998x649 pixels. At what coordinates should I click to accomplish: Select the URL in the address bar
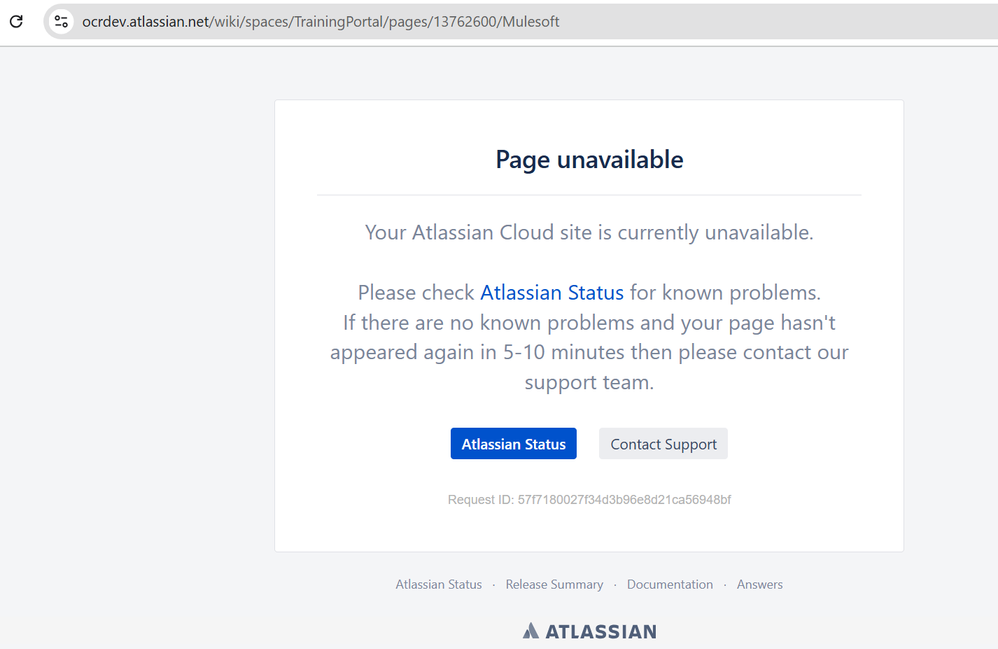click(320, 22)
